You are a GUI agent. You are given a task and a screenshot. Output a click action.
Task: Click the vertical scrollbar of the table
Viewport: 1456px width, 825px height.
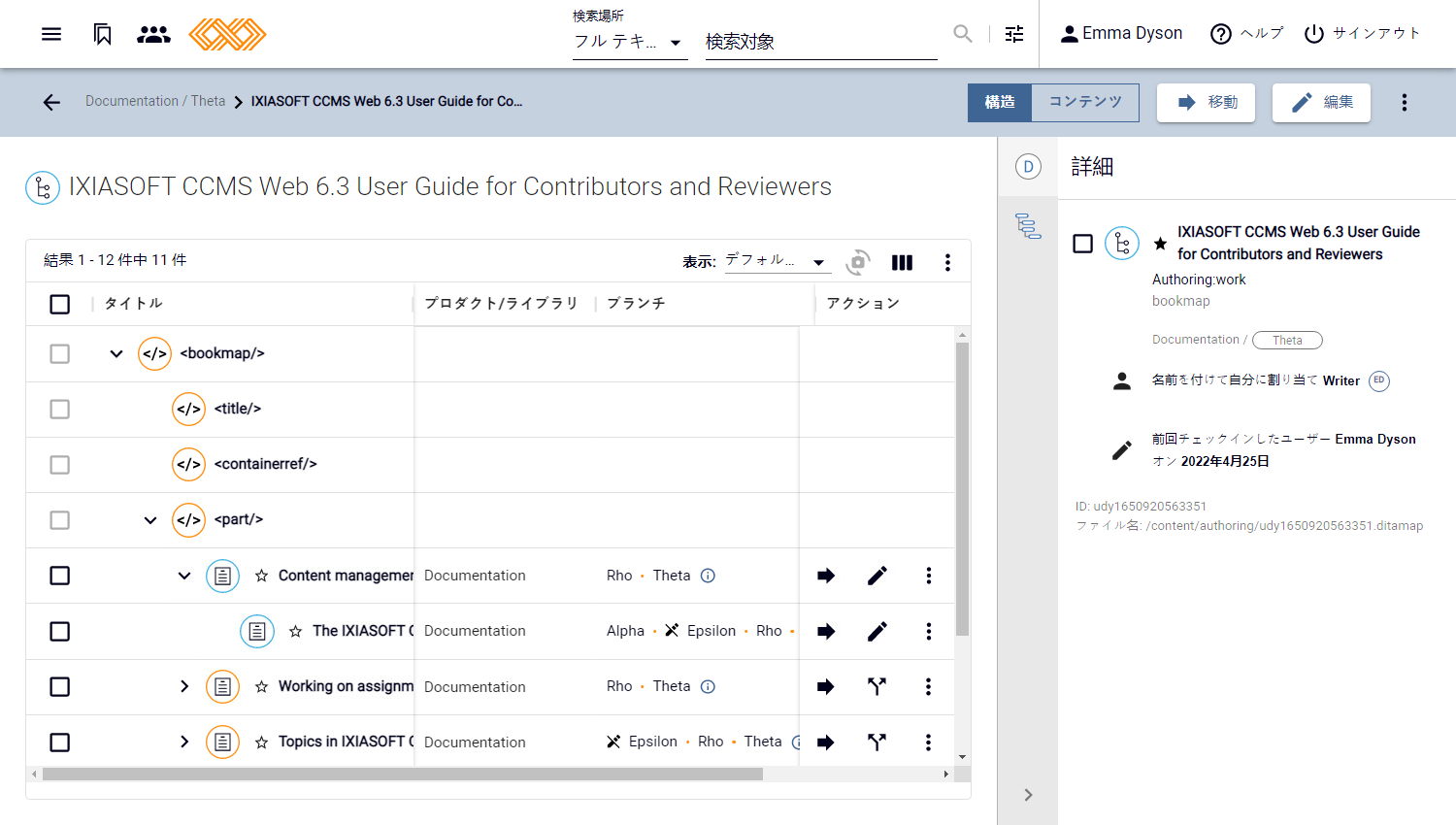(x=963, y=488)
